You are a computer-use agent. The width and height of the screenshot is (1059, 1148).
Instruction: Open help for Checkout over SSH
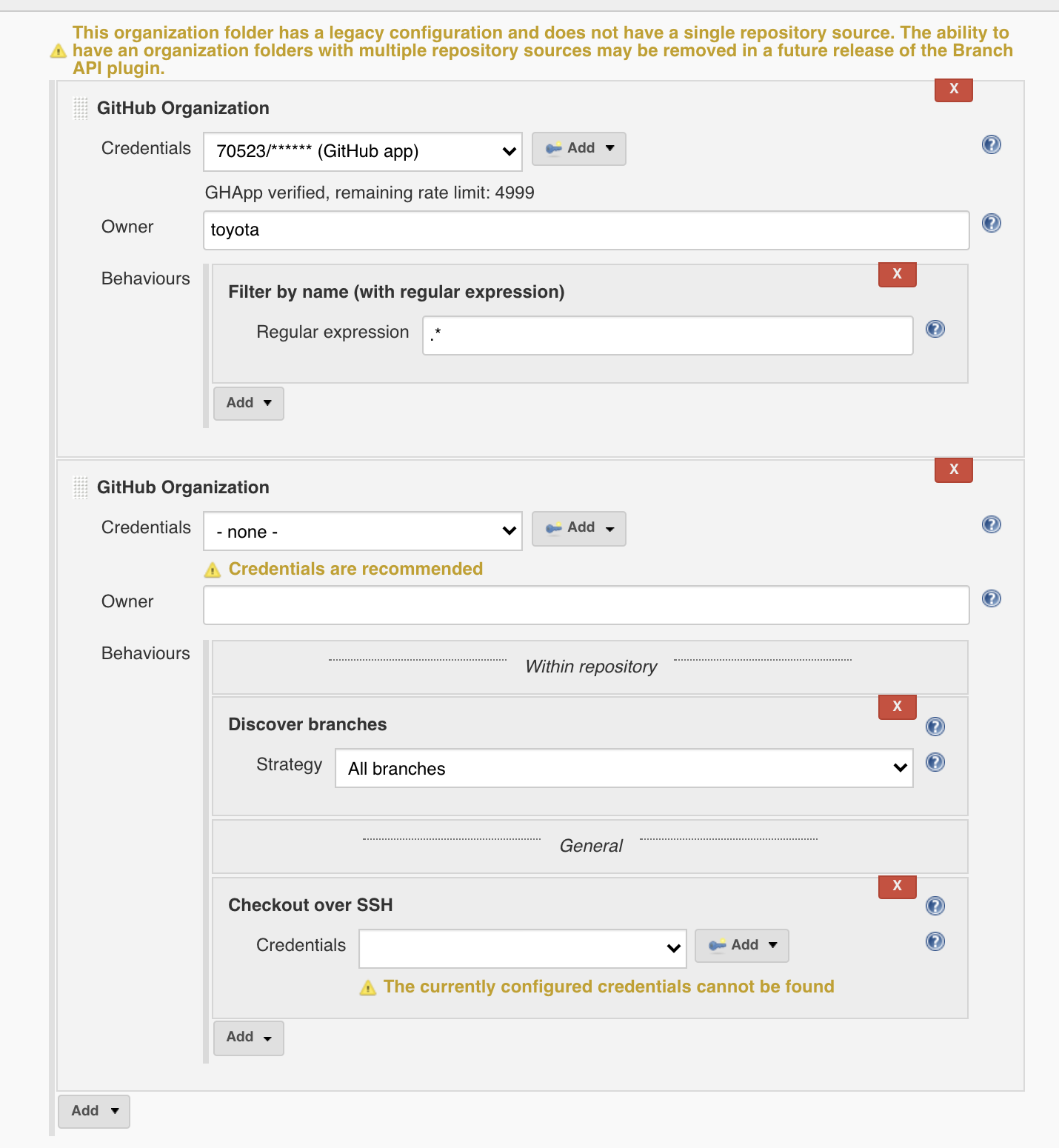[935, 906]
